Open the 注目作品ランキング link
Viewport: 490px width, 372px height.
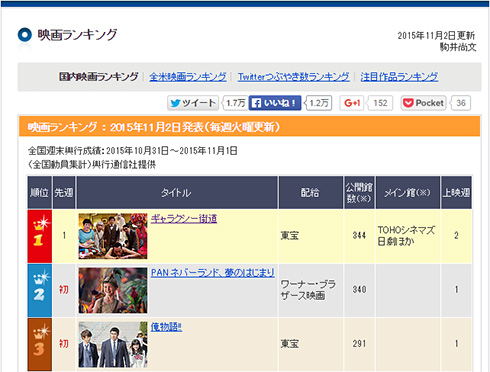pos(399,77)
